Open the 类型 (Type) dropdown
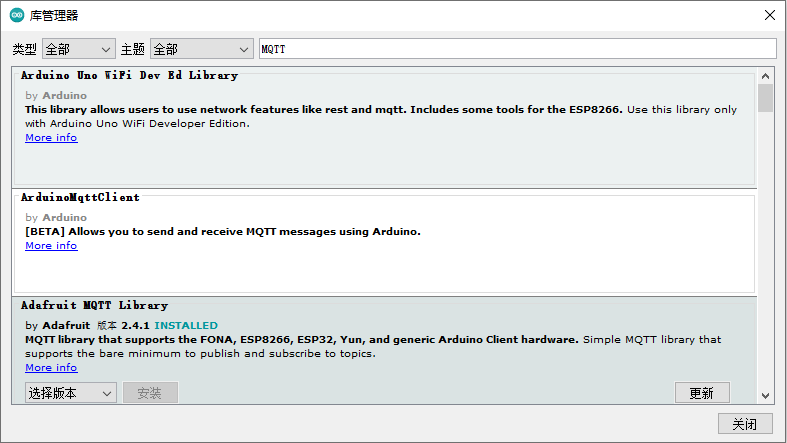 79,49
